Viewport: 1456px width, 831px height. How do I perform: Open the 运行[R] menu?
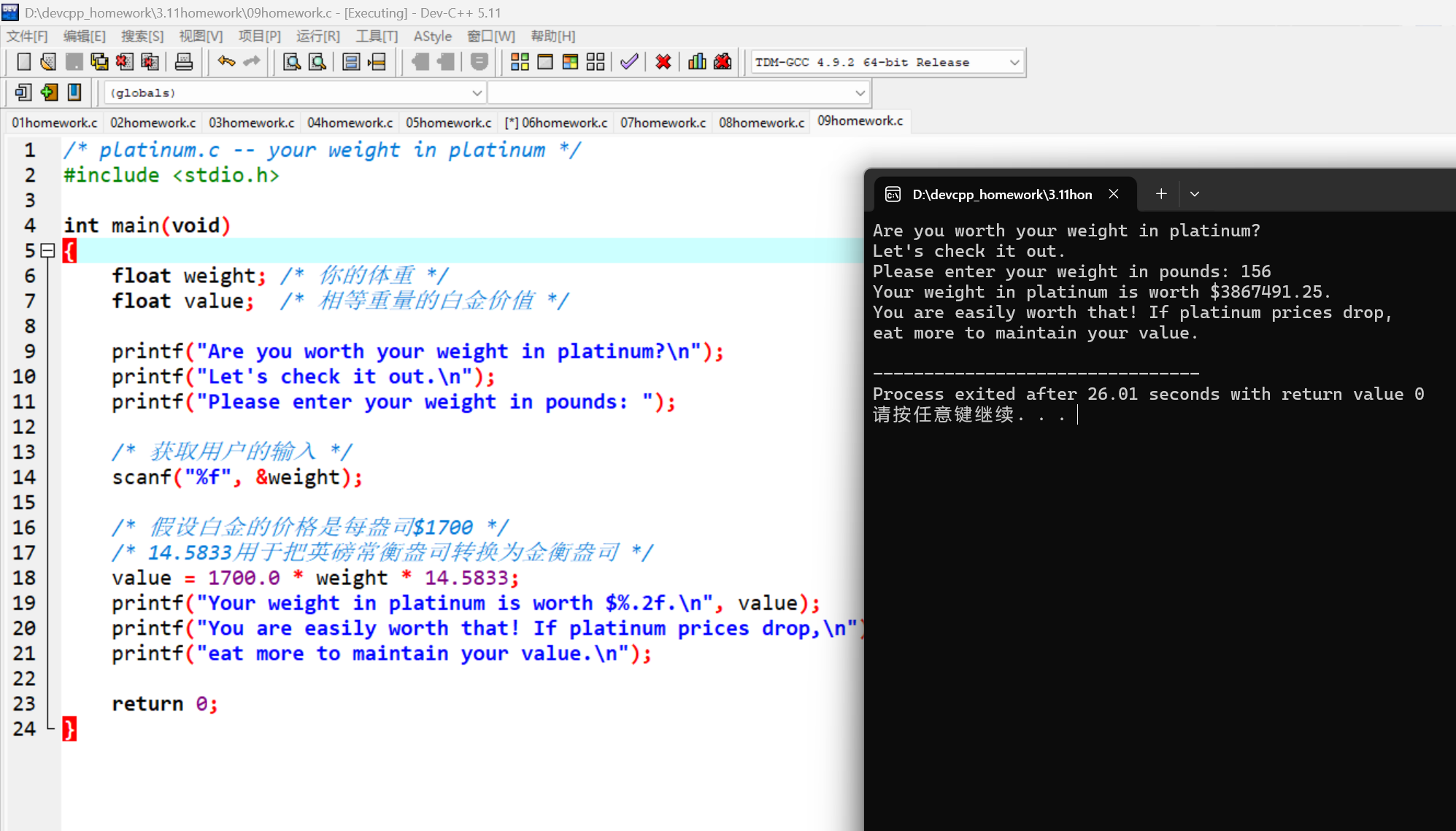click(x=317, y=36)
